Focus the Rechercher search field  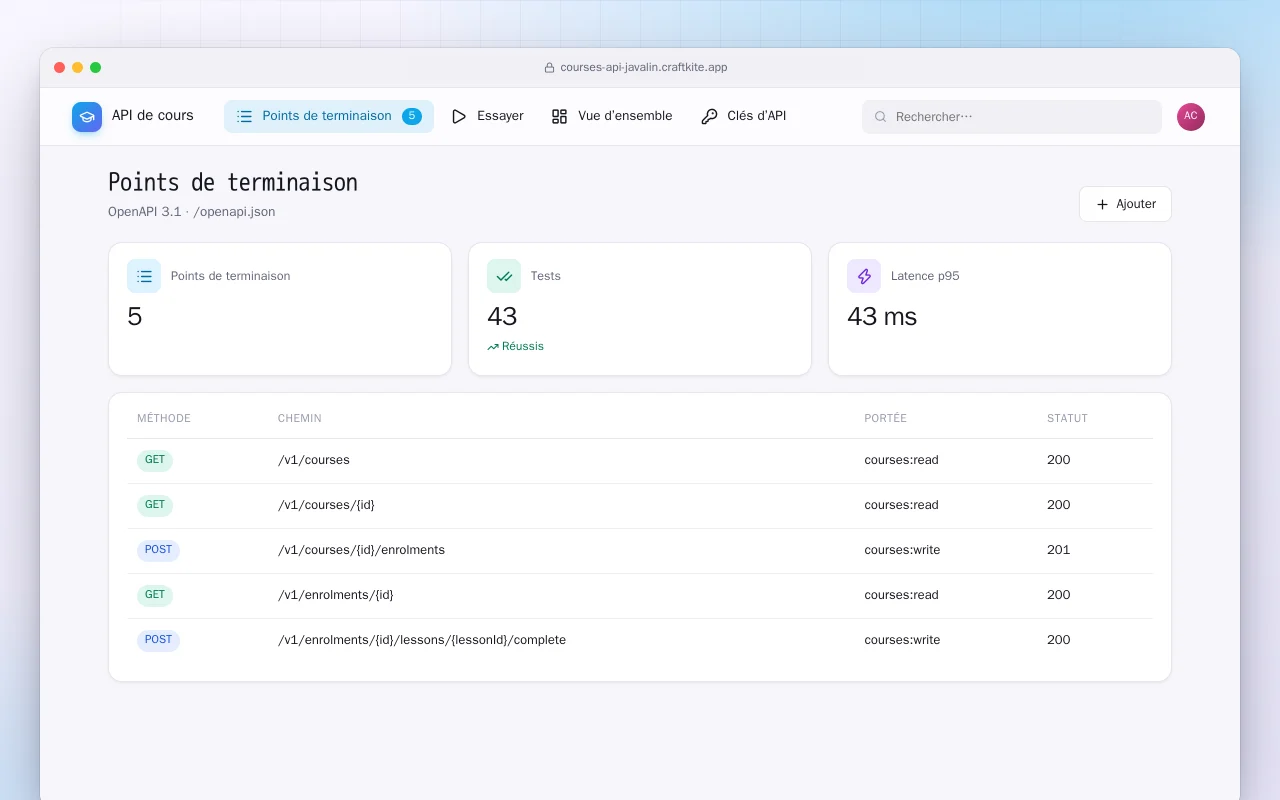click(1012, 117)
